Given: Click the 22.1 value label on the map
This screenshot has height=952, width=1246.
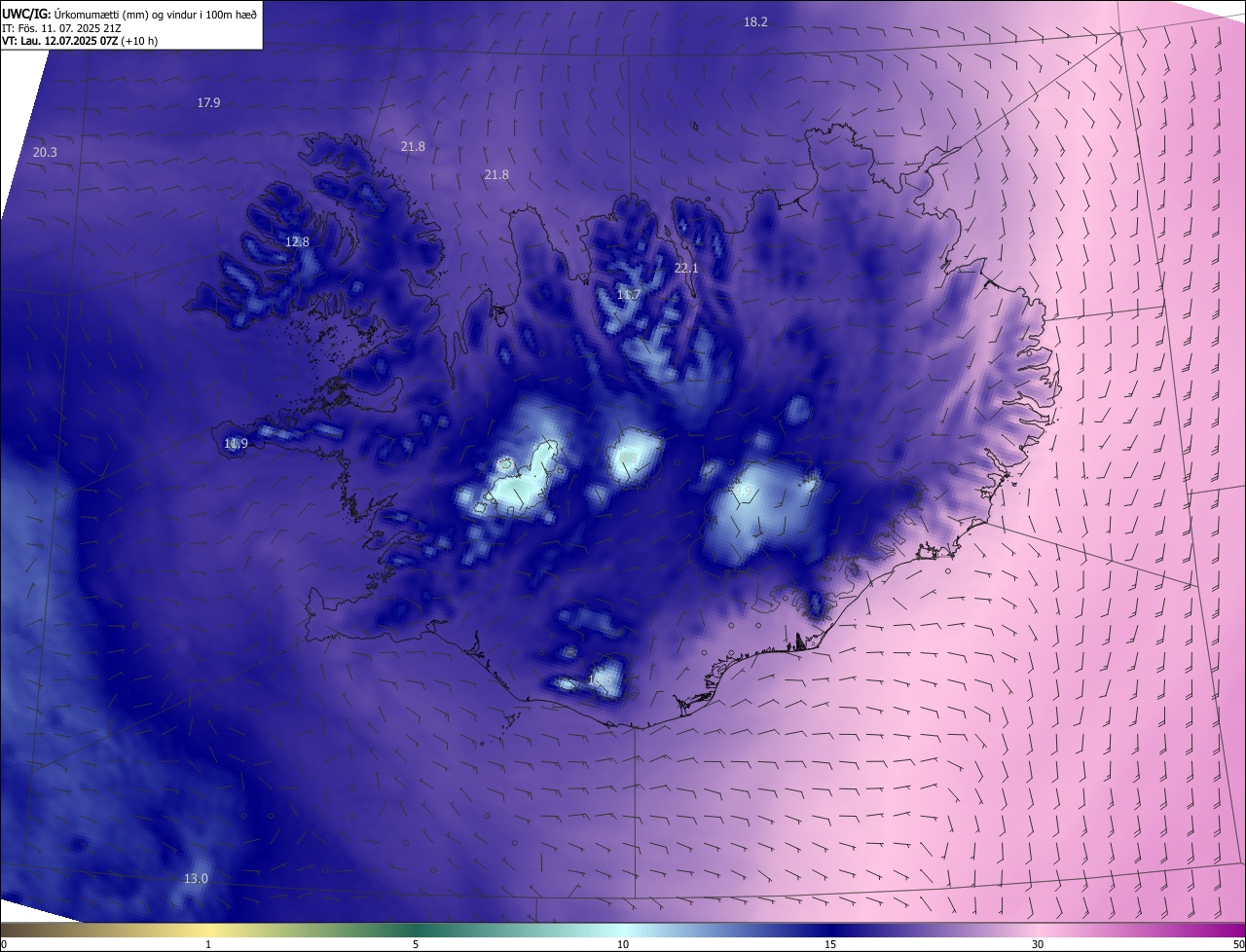Looking at the screenshot, I should pos(687,268).
